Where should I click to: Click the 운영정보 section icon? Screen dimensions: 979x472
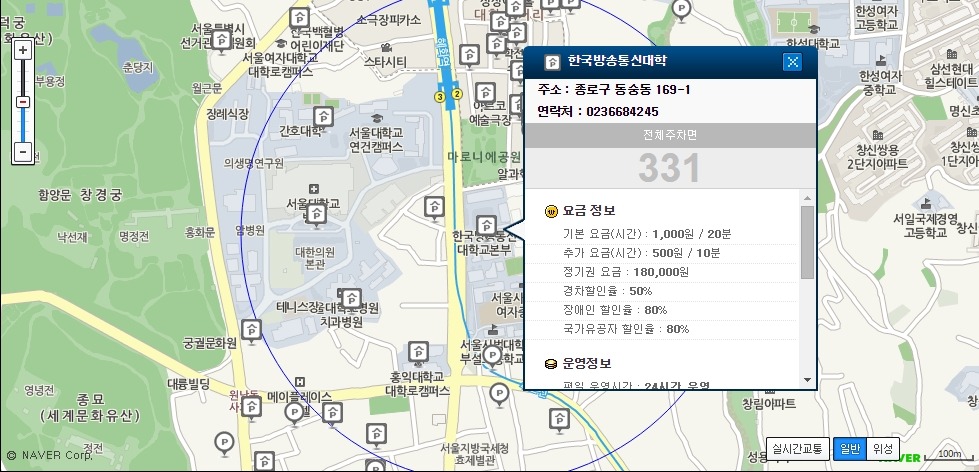[551, 364]
